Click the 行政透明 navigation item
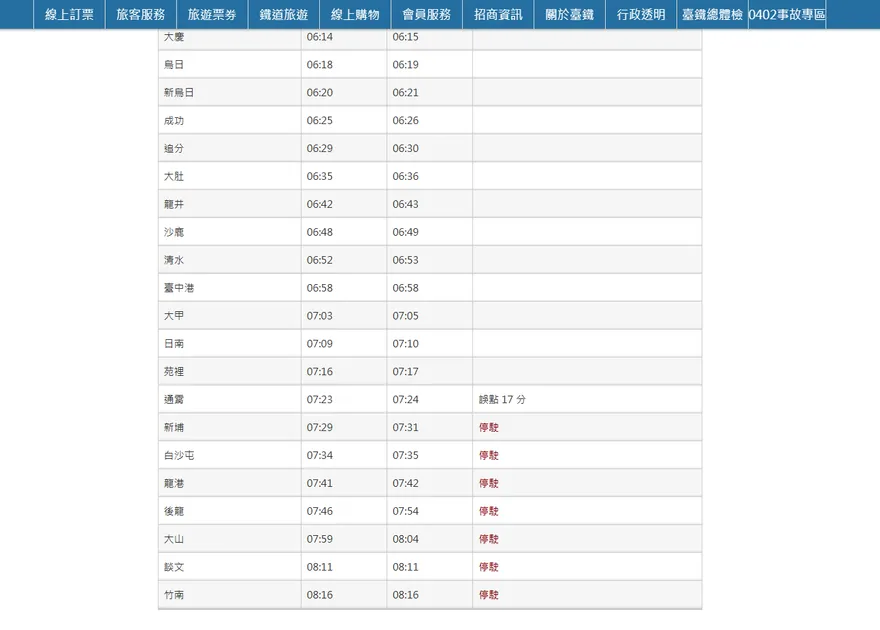Screen dimensions: 880x630 641,15
